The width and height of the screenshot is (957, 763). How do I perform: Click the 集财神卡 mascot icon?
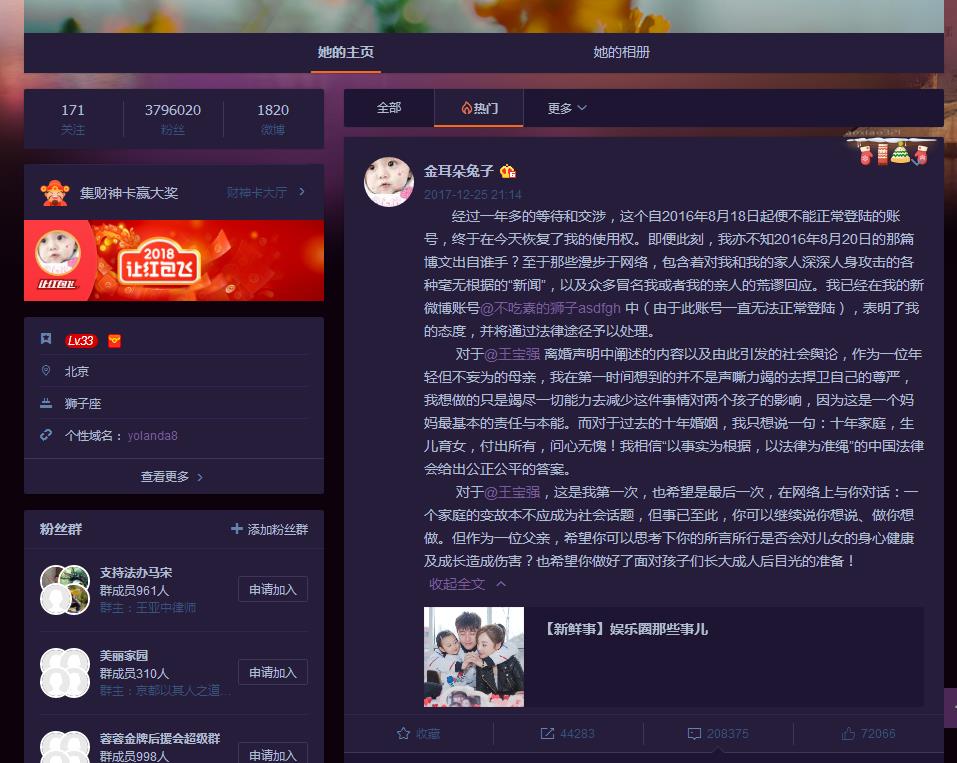tap(55, 192)
